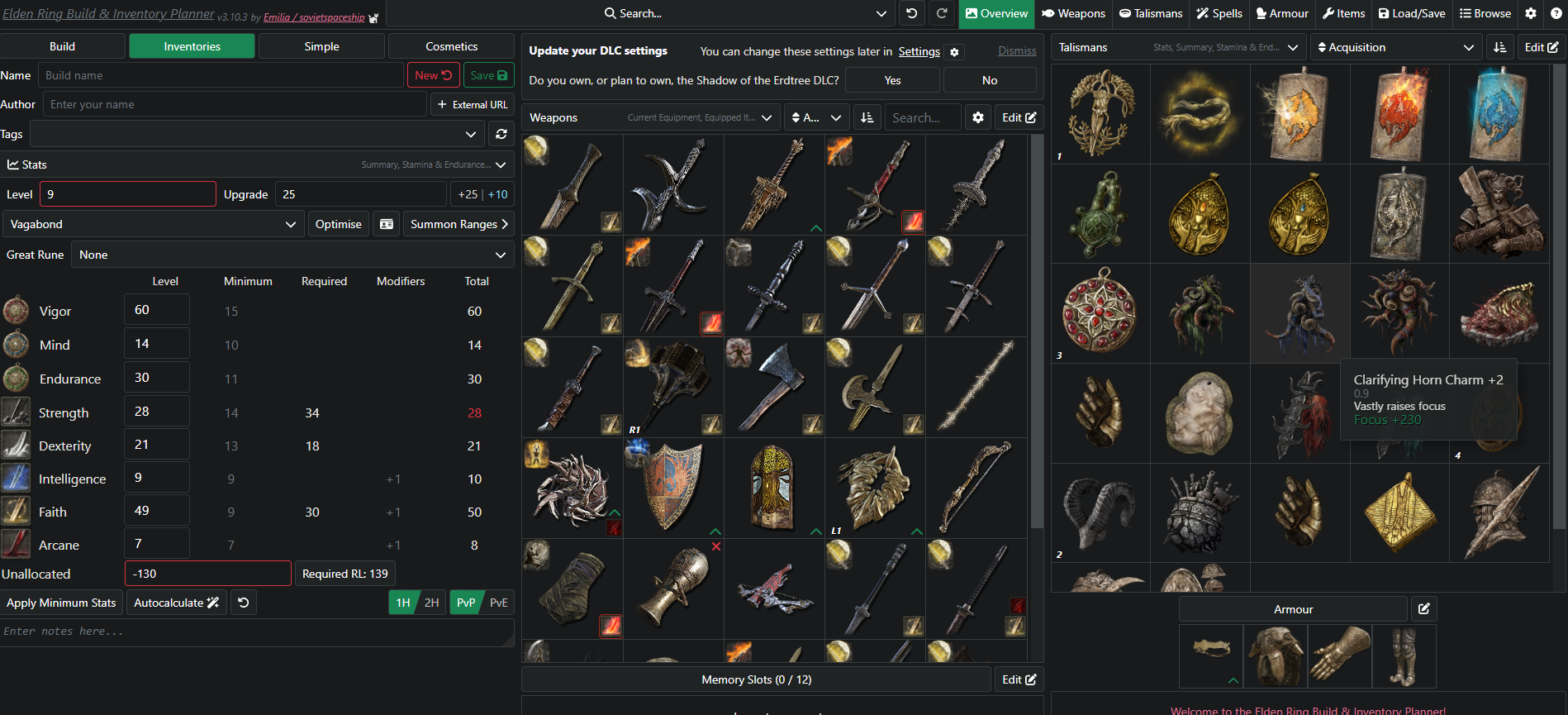Click the New build button
Viewport: 1568px width, 715px height.
coord(433,75)
